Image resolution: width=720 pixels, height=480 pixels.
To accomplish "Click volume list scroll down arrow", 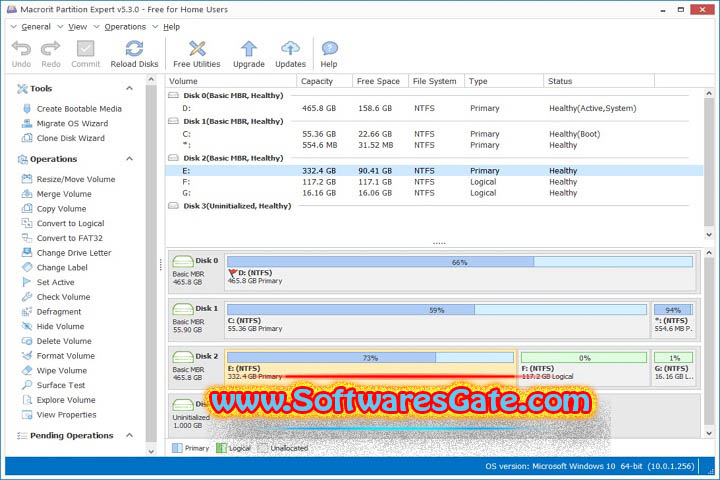I will coord(709,235).
